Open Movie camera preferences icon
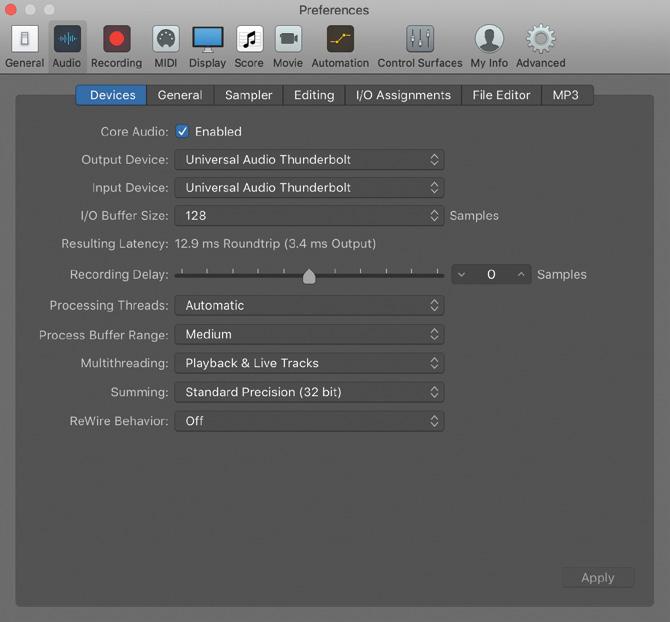The height and width of the screenshot is (622, 670). [288, 39]
